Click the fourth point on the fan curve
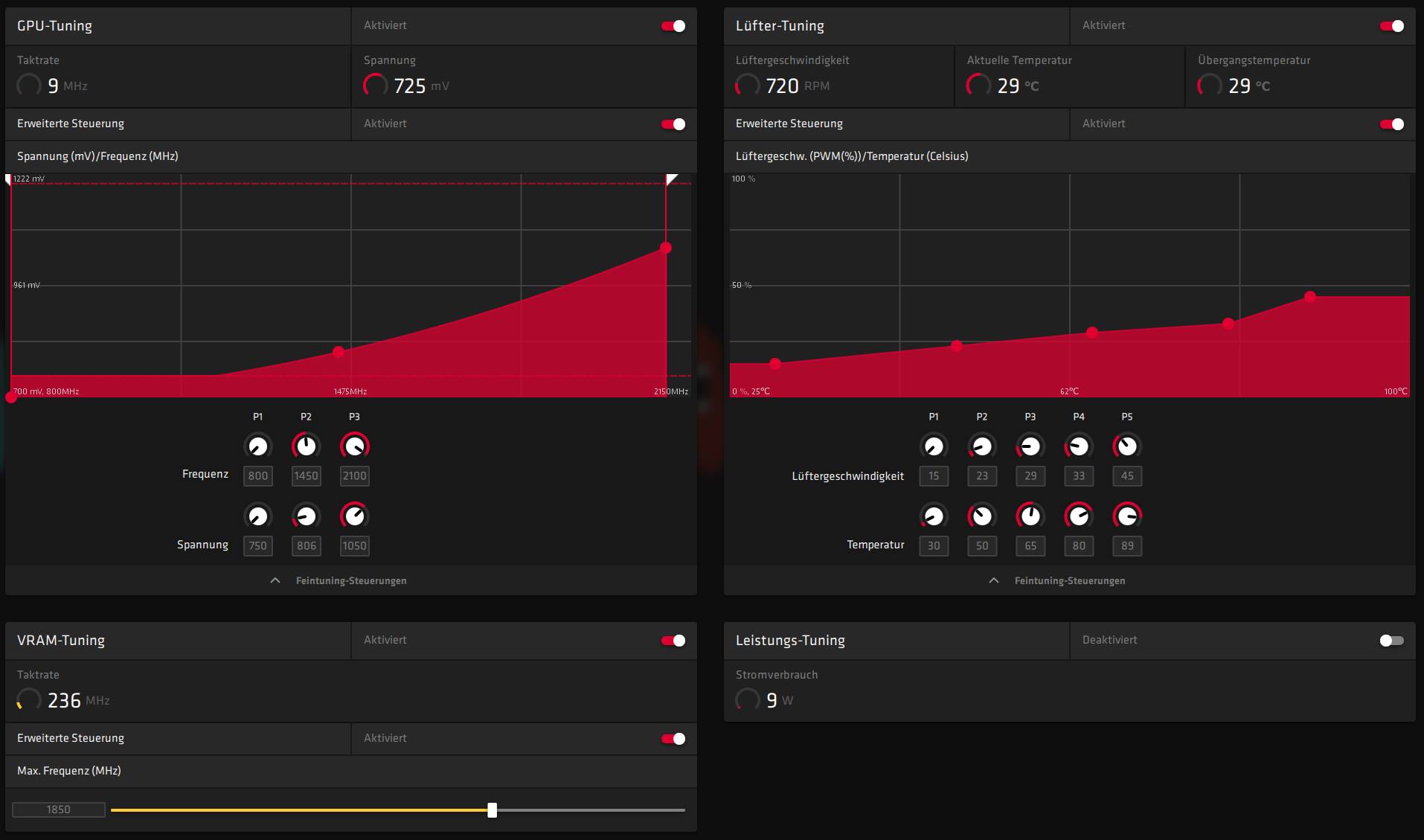The height and width of the screenshot is (840, 1424). 1228,324
